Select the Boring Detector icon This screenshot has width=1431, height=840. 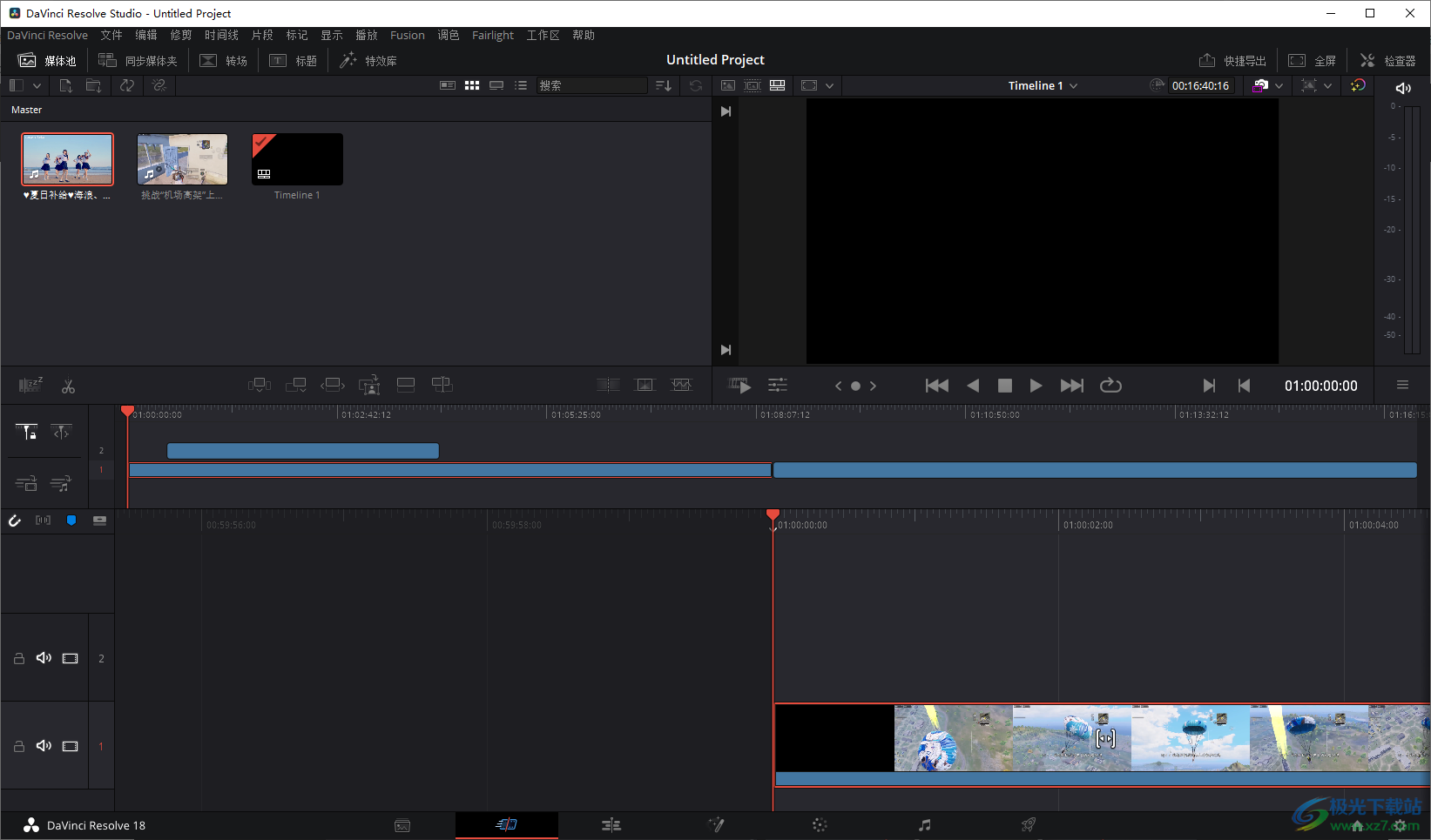(30, 385)
